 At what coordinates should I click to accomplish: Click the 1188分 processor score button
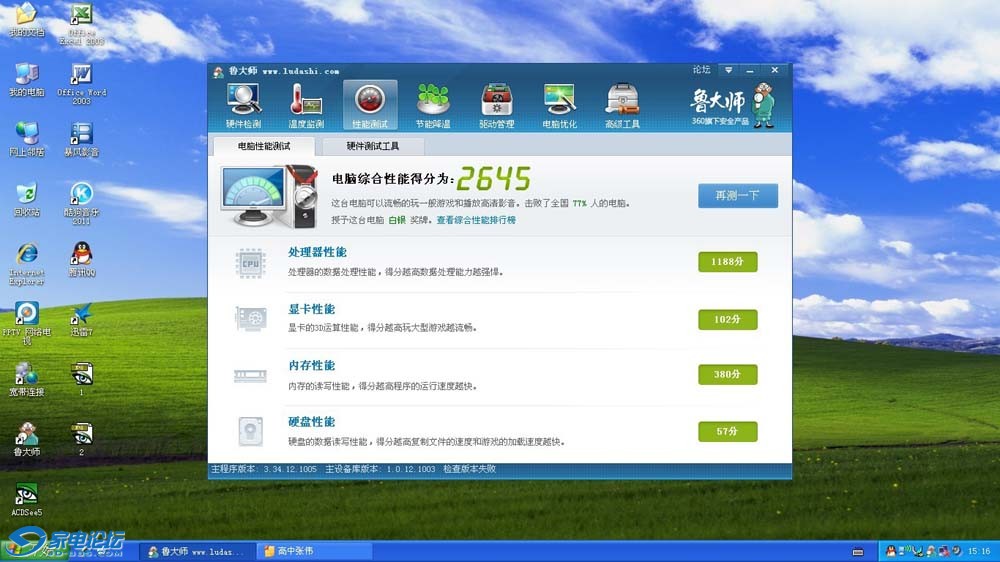(727, 262)
